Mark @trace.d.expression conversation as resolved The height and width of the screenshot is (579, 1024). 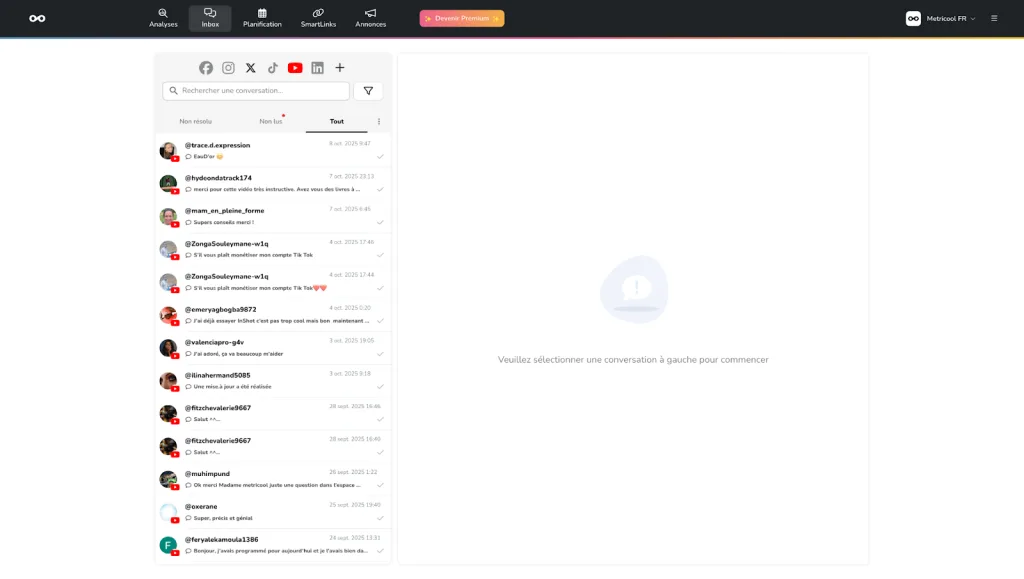[x=380, y=157]
